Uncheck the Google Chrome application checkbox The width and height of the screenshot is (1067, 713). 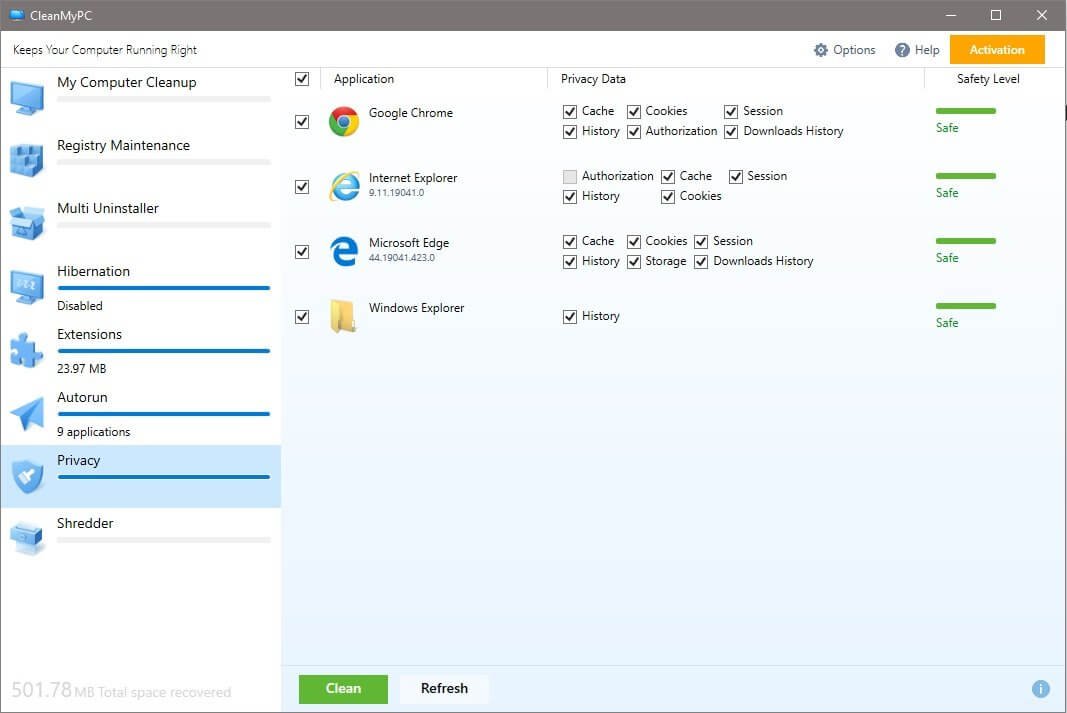click(302, 122)
